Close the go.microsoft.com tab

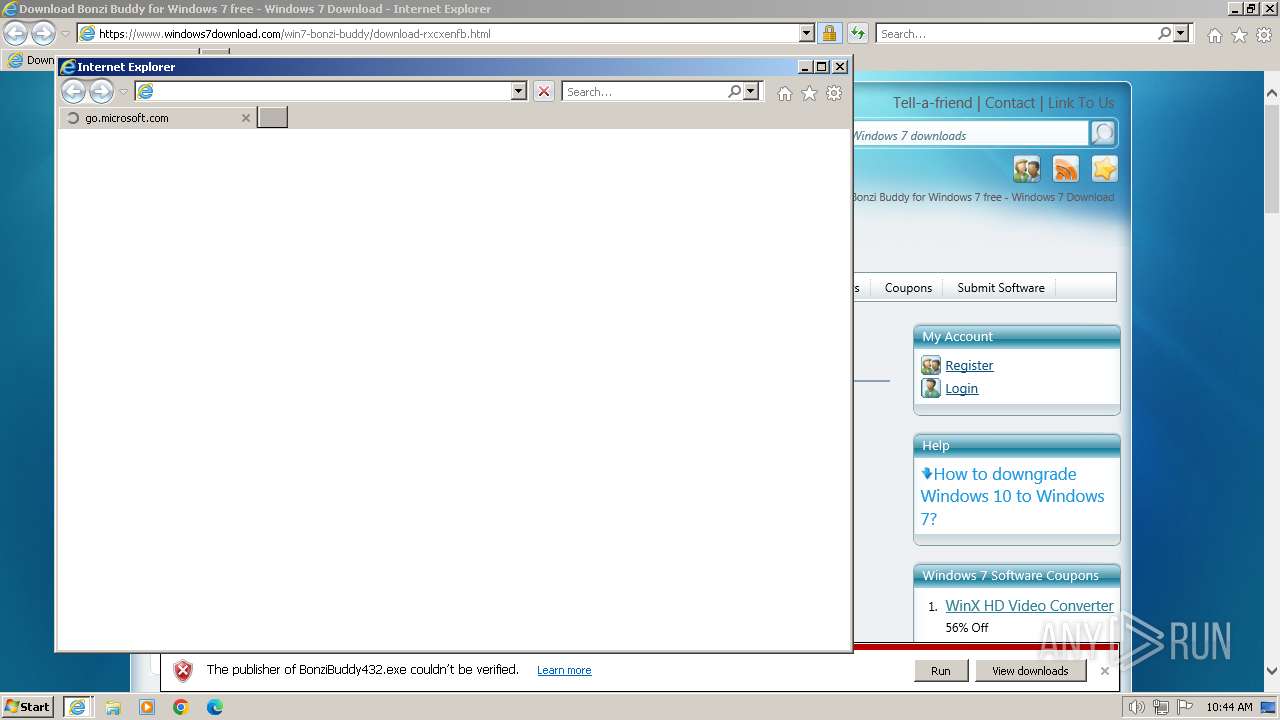tap(246, 118)
